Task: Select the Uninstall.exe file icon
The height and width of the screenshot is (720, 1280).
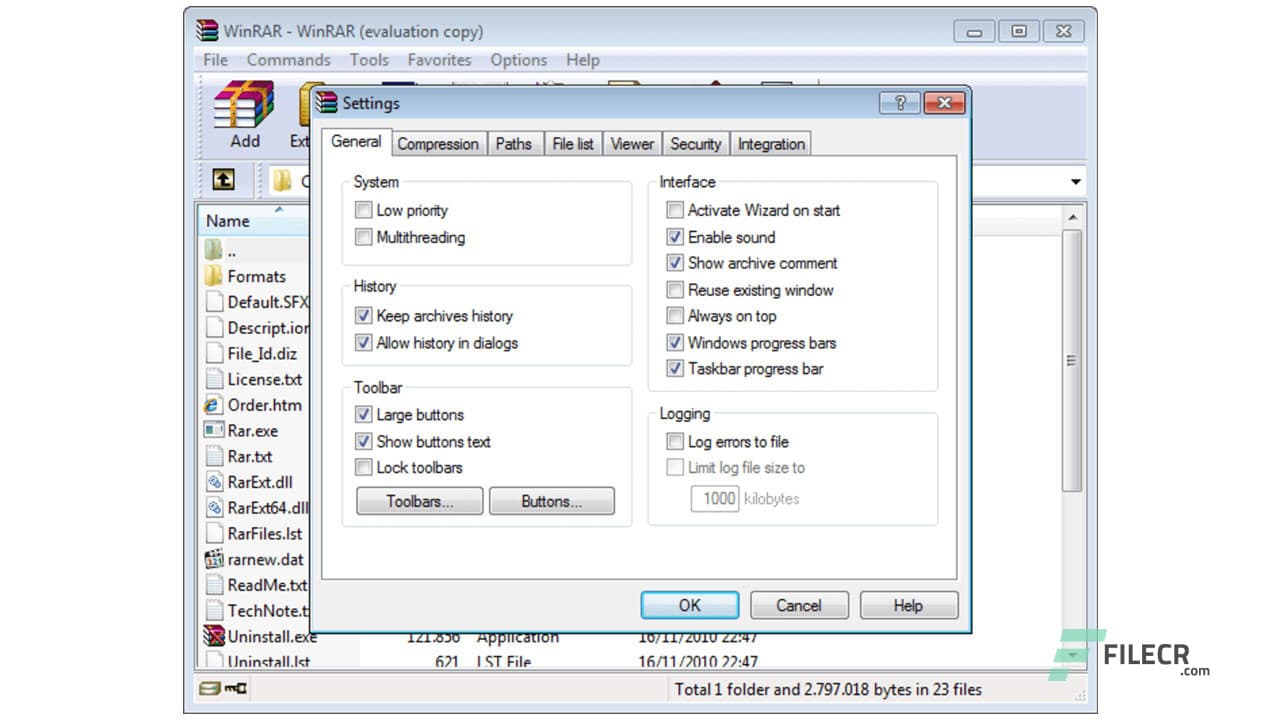Action: click(x=215, y=636)
